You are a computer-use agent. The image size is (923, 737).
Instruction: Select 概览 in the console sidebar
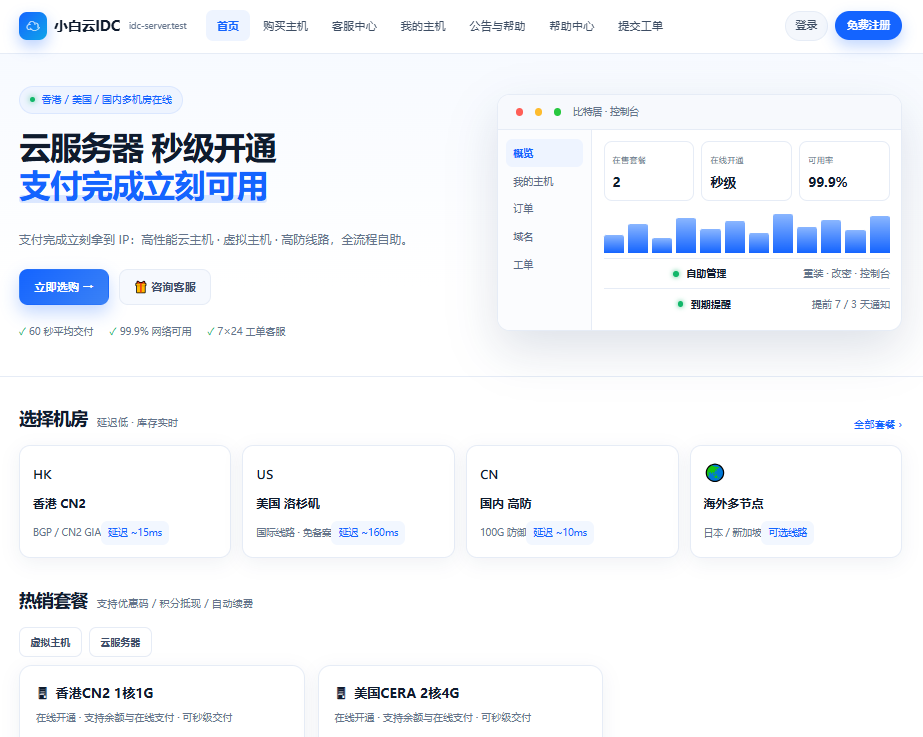(x=544, y=153)
